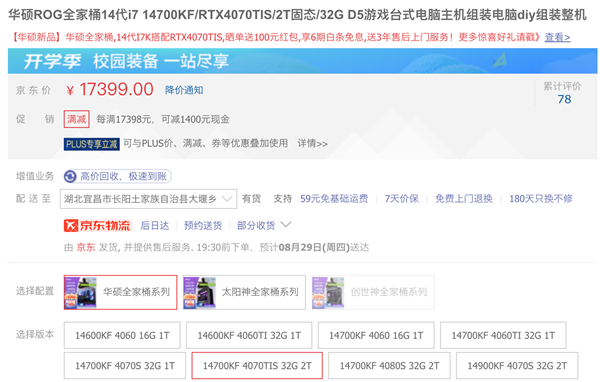Viewport: 600px width, 382px height.
Task: Click the 后日达 delivery option
Action: click(155, 225)
